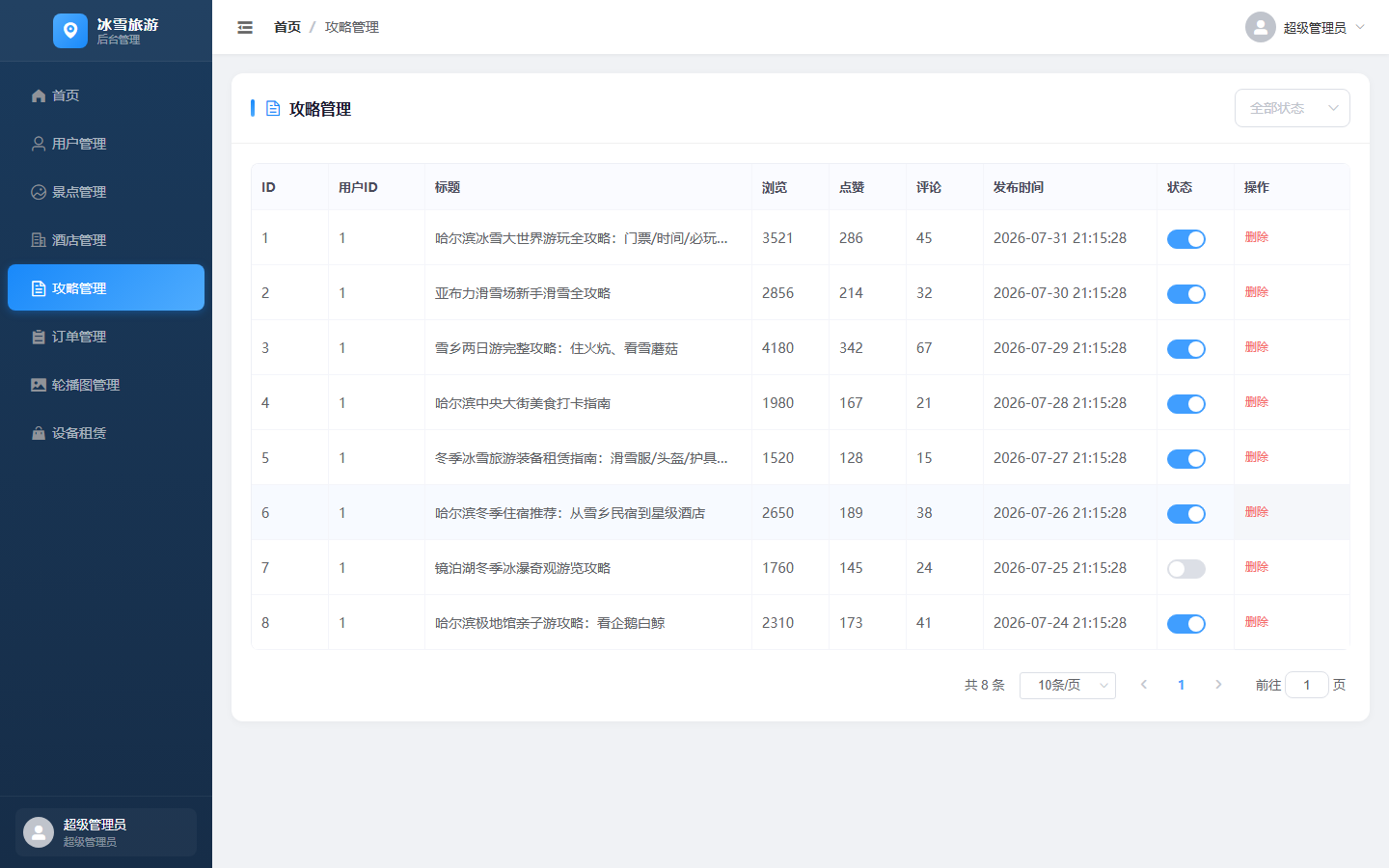The image size is (1389, 868).
Task: Click the document icon in the 攻略管理 card header
Action: 273,109
